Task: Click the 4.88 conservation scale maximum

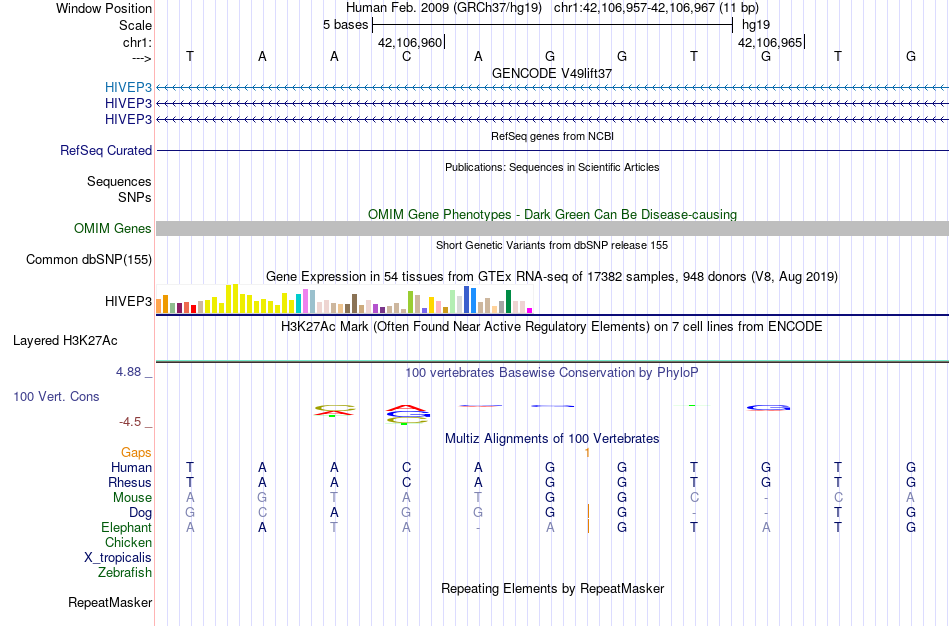Action: (128, 371)
